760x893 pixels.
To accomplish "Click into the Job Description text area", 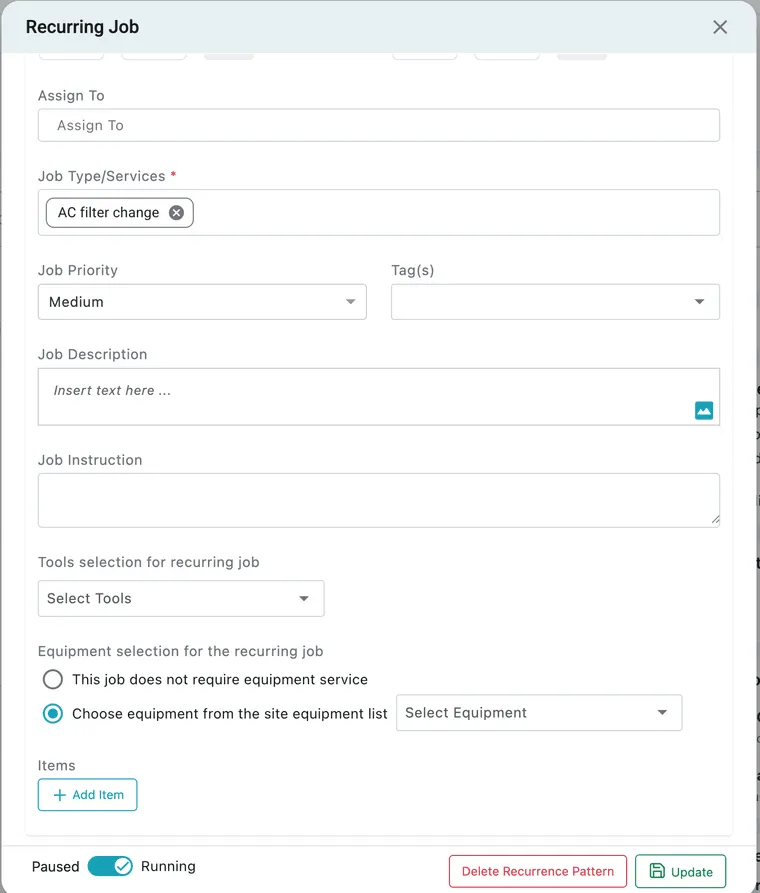I will [379, 396].
